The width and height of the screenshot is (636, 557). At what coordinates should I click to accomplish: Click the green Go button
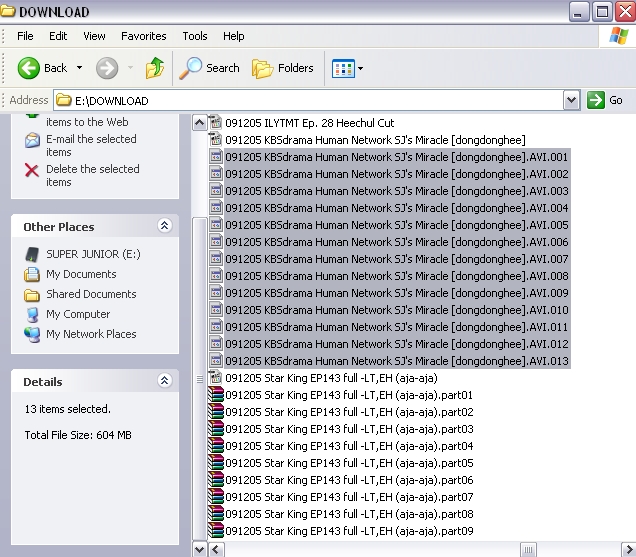605,100
